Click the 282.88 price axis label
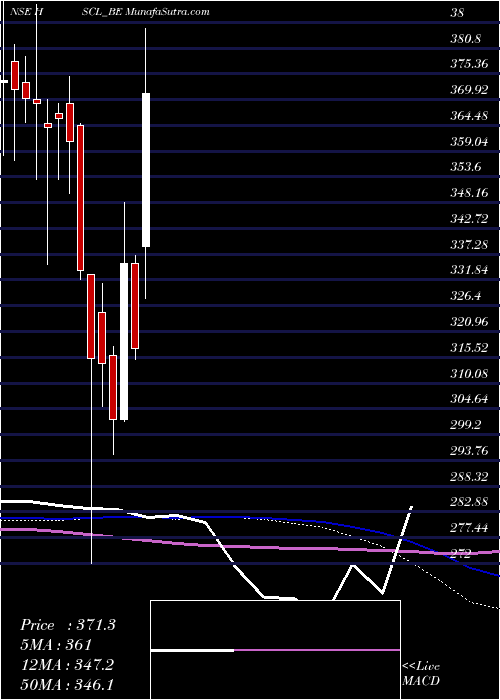The width and height of the screenshot is (500, 700). (469, 503)
